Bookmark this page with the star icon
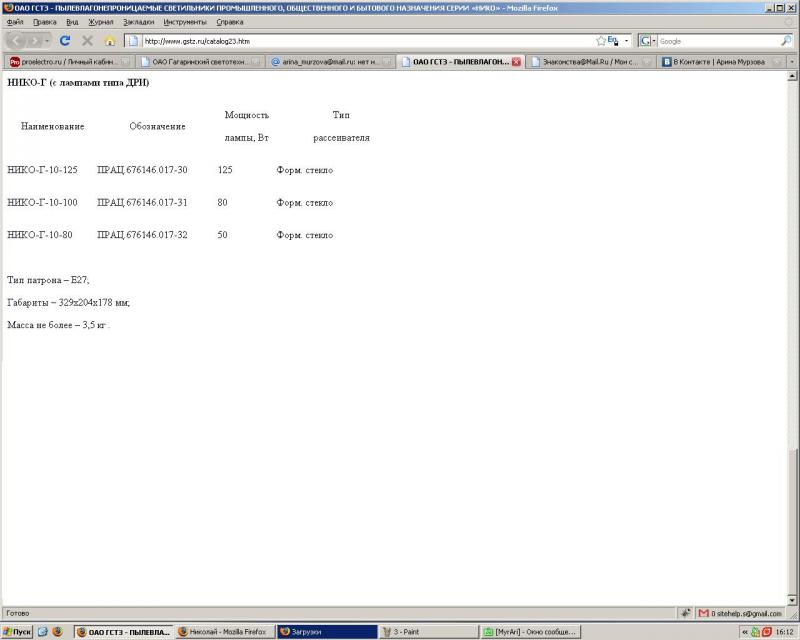Screen dimensions: 800x640 pyautogui.click(x=601, y=41)
